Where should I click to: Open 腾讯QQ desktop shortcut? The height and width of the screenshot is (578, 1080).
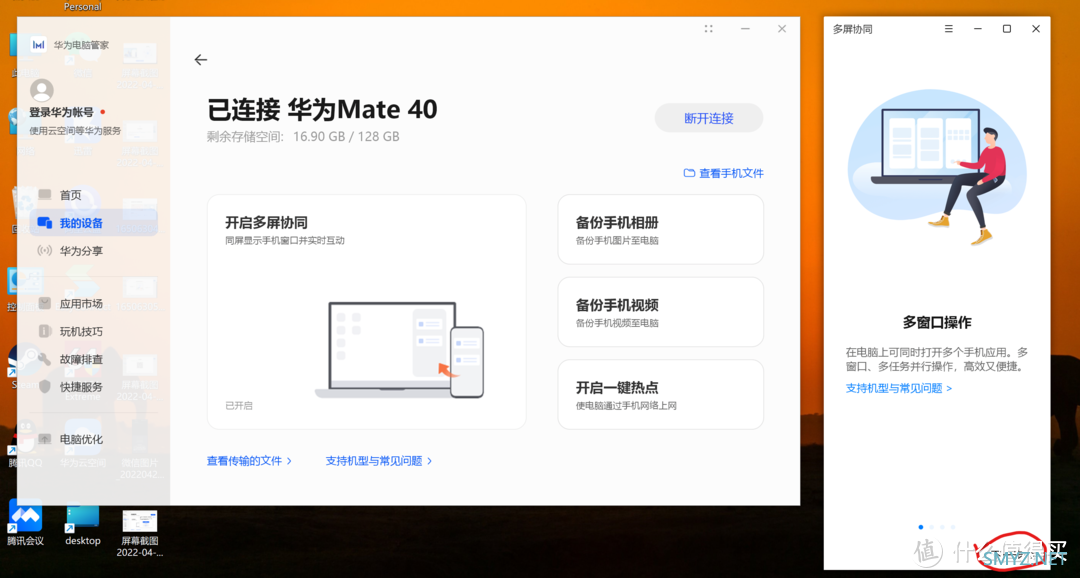pos(25,446)
